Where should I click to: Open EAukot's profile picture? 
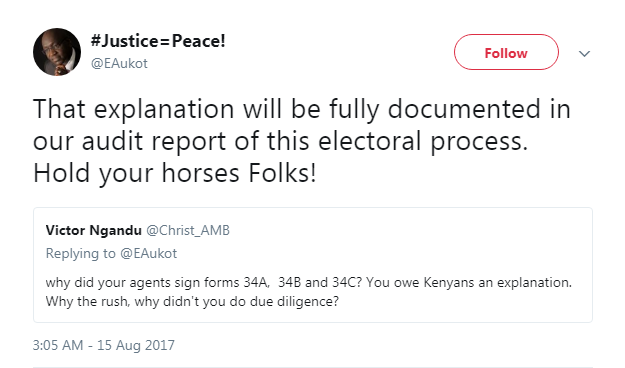click(x=57, y=52)
